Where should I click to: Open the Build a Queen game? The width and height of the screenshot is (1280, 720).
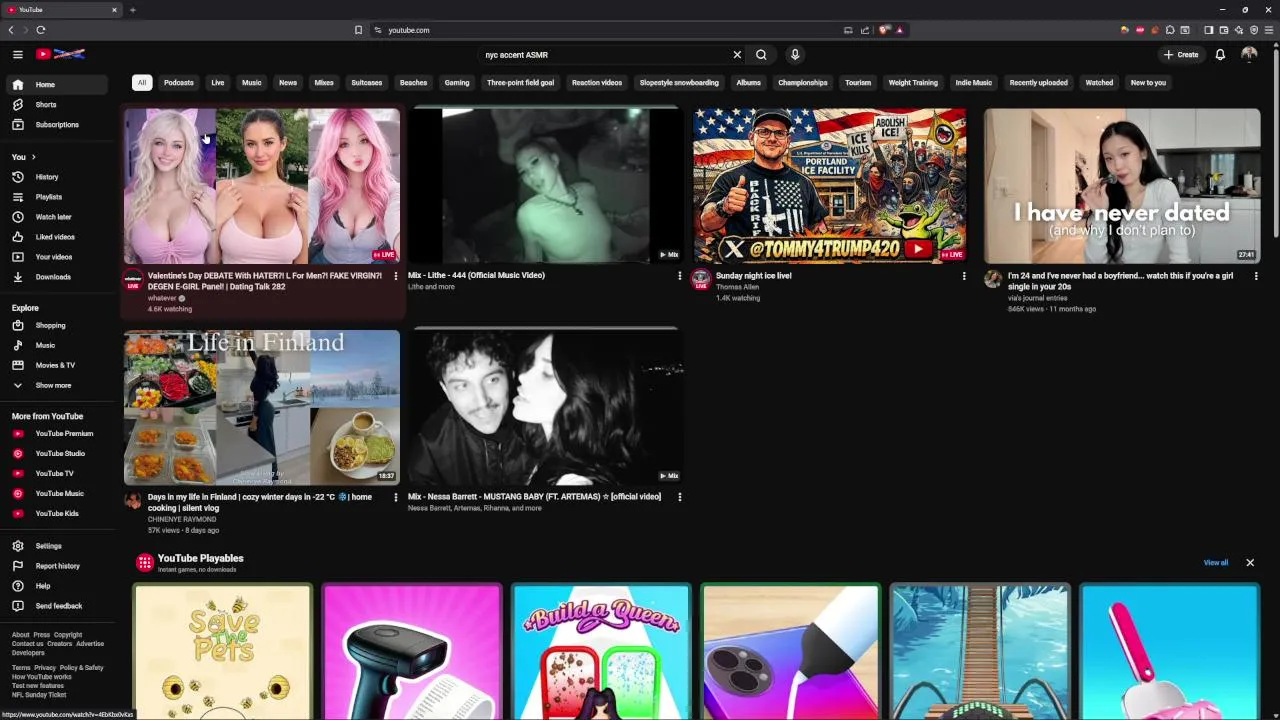point(601,652)
